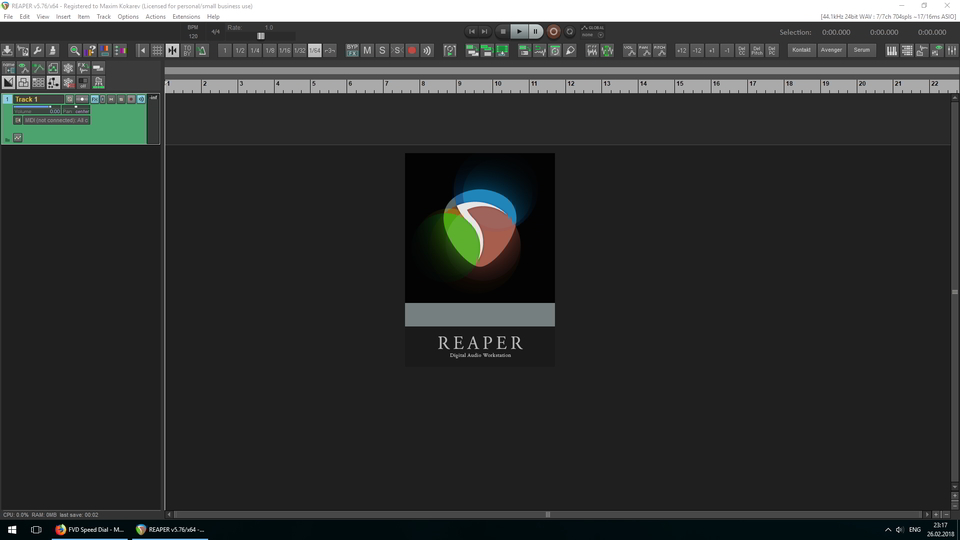Insert Avenger instrument button
This screenshot has width=960, height=540.
point(831,50)
